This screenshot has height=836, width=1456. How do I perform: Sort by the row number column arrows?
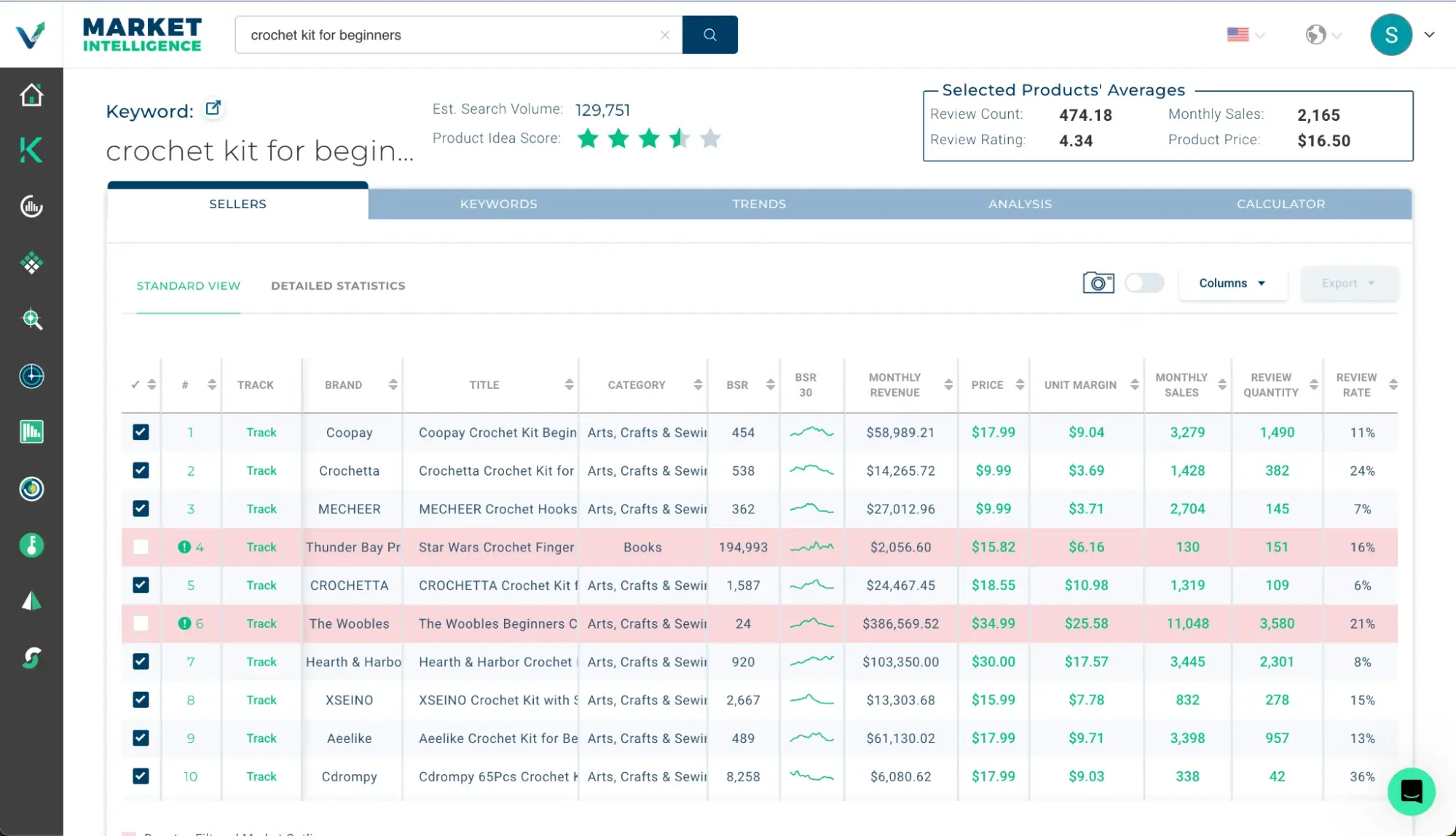click(x=211, y=385)
